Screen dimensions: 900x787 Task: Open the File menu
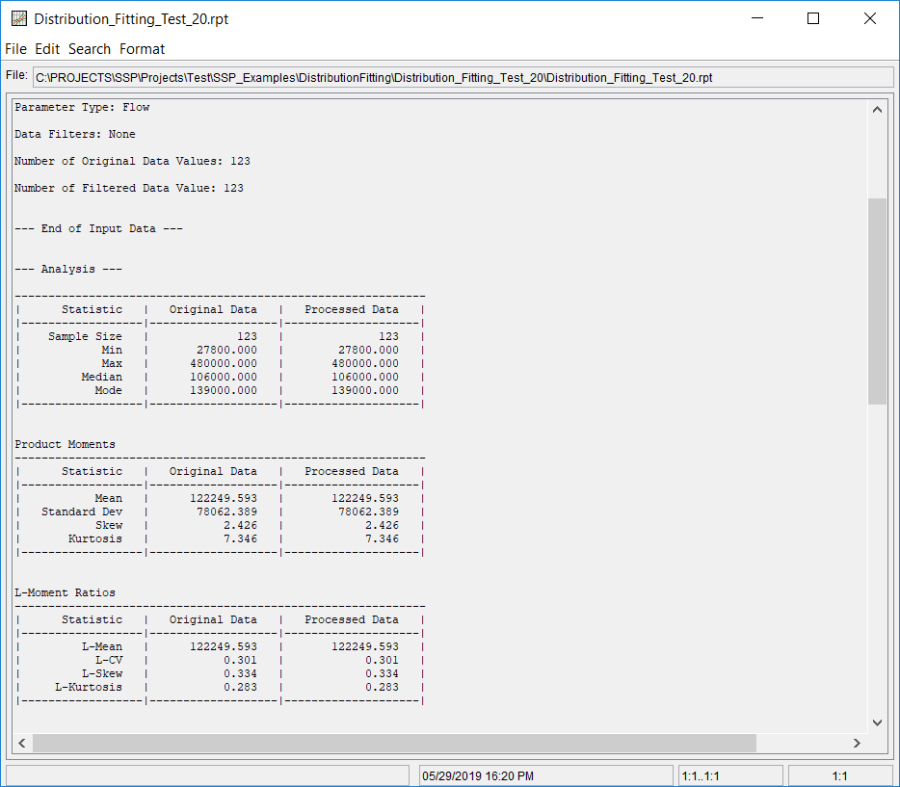15,49
